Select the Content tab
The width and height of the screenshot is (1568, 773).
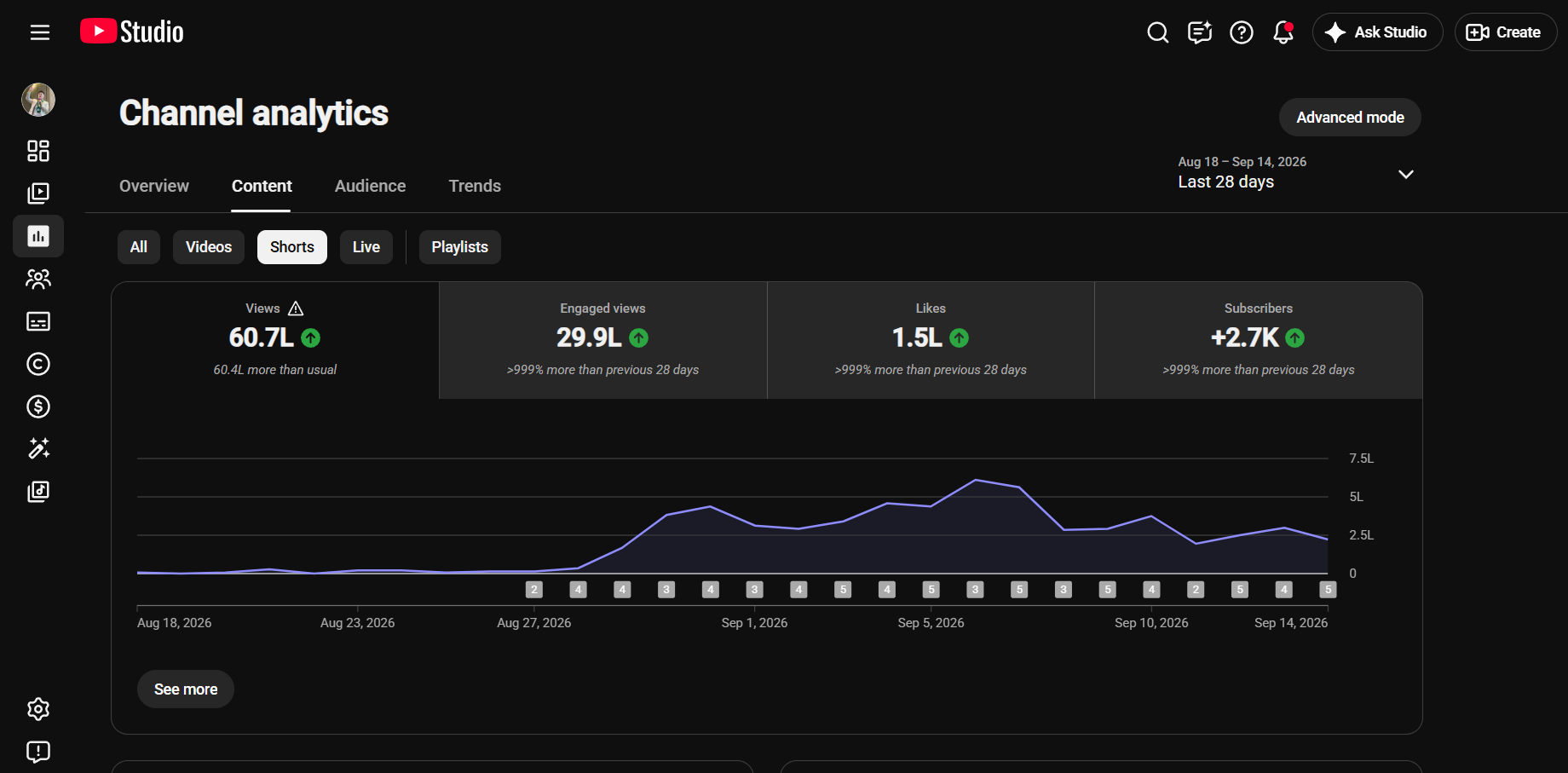click(262, 186)
